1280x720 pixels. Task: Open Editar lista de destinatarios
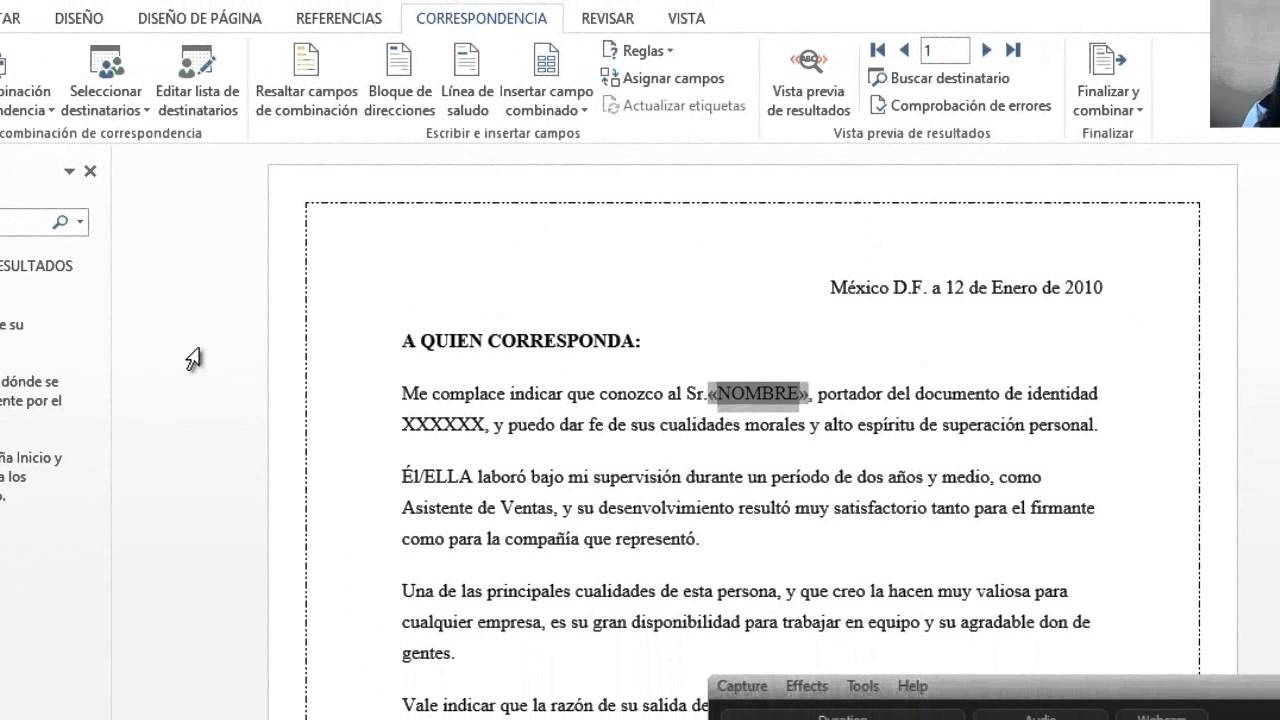pyautogui.click(x=197, y=82)
